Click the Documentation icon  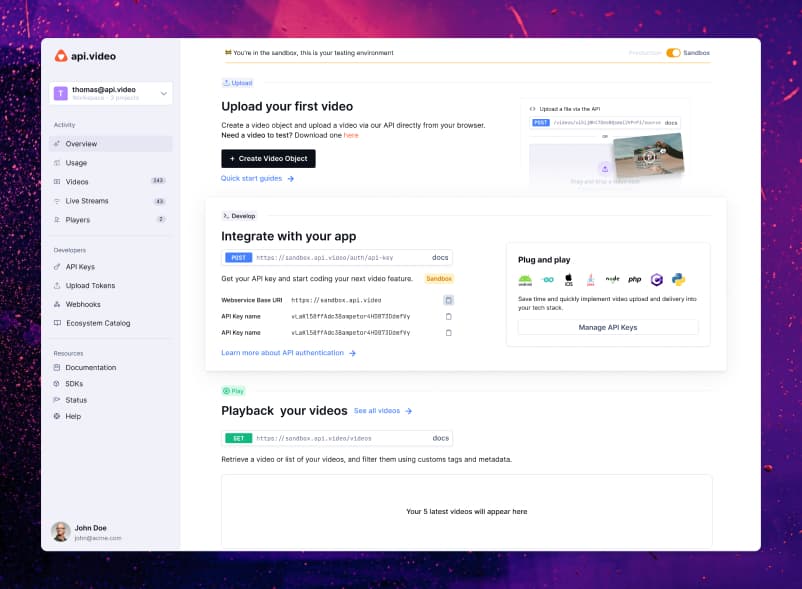[x=57, y=368]
